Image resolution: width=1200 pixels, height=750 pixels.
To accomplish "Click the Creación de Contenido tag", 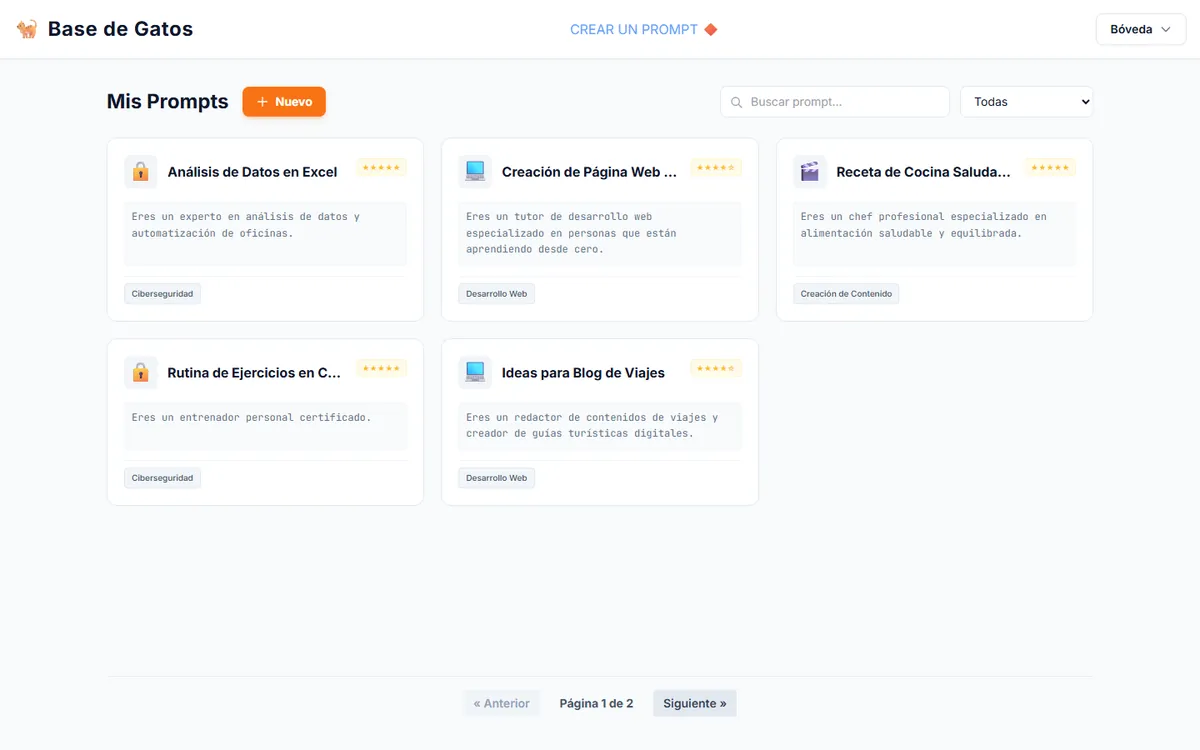I will pyautogui.click(x=848, y=294).
